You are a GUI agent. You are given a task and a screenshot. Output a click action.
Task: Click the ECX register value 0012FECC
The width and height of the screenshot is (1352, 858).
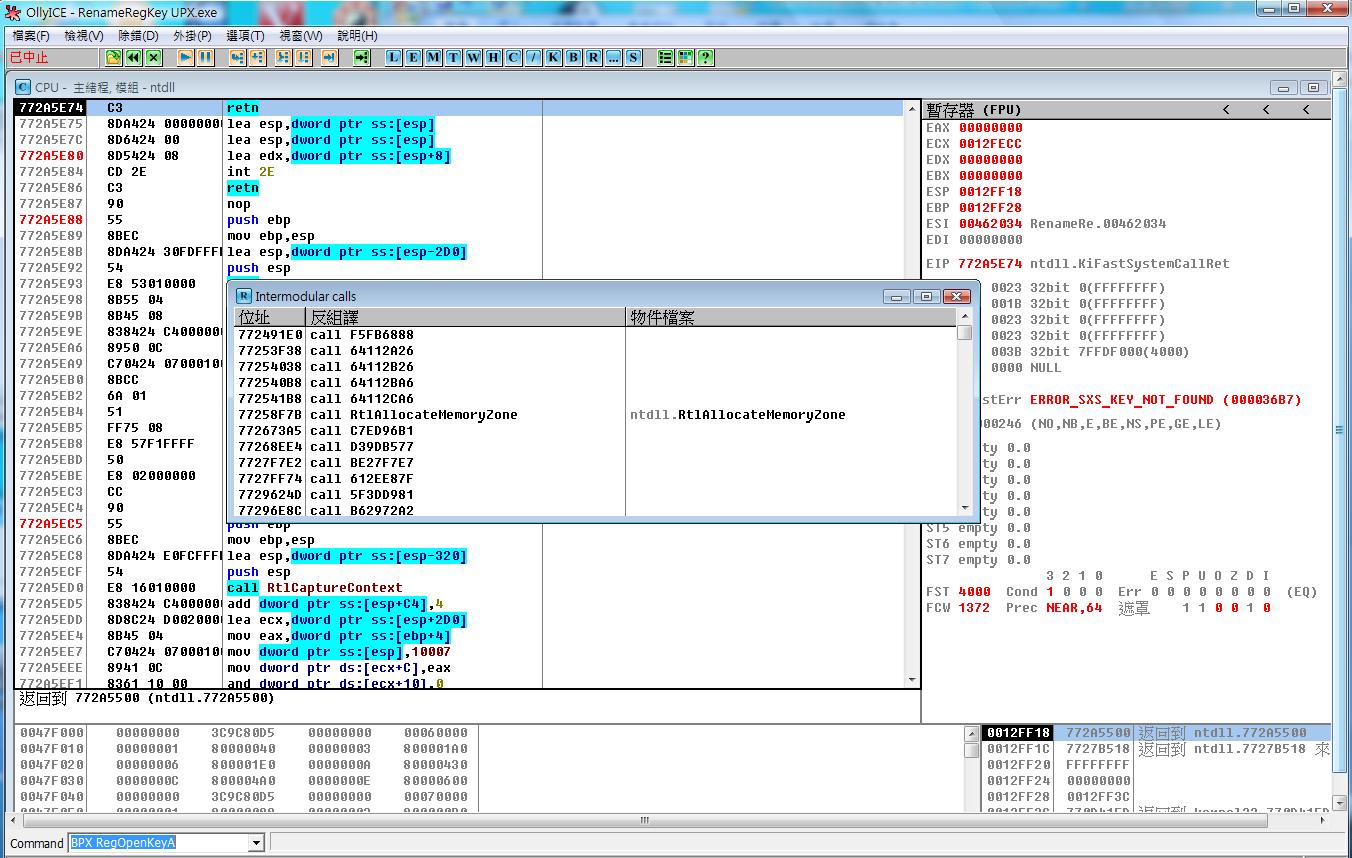coord(990,144)
